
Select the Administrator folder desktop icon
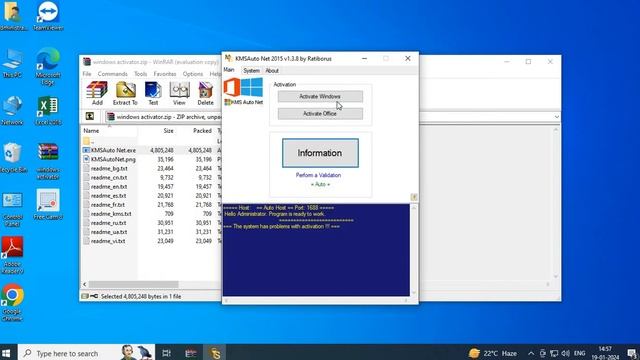pyautogui.click(x=13, y=16)
